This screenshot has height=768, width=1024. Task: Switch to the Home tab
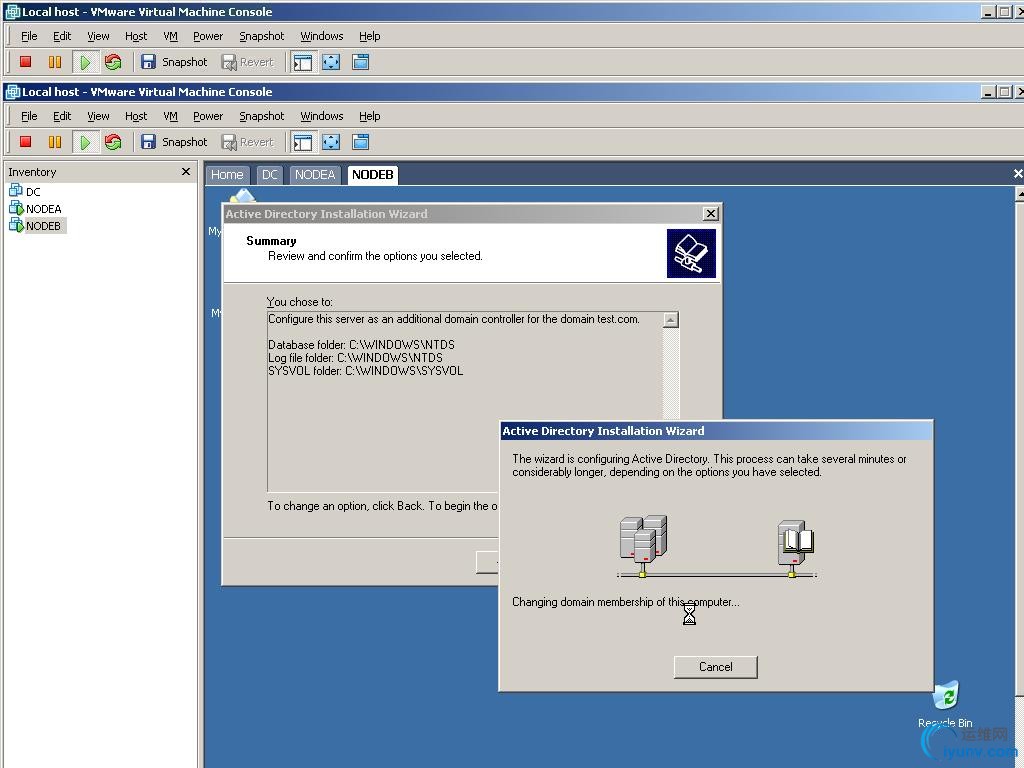pyautogui.click(x=227, y=175)
